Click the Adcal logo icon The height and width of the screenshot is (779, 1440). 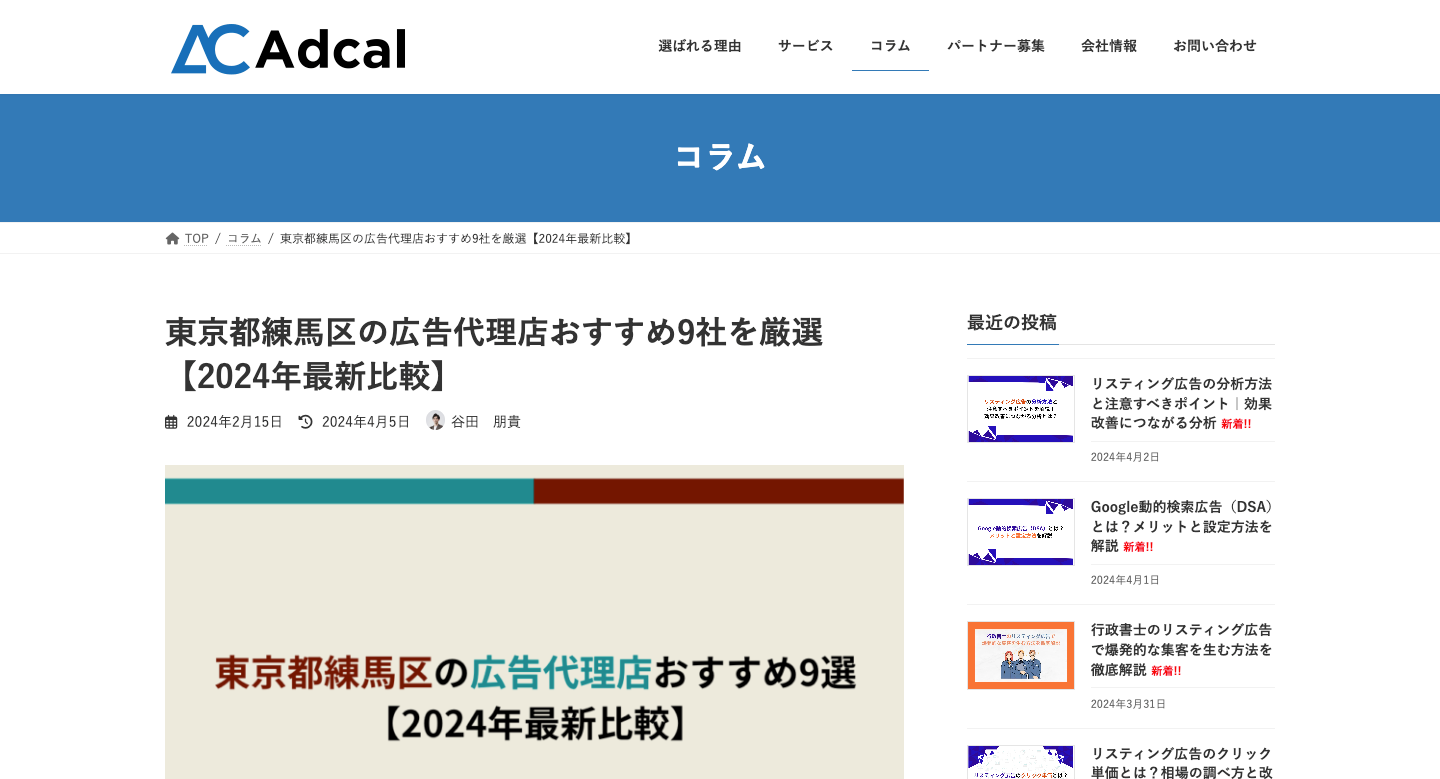(210, 46)
